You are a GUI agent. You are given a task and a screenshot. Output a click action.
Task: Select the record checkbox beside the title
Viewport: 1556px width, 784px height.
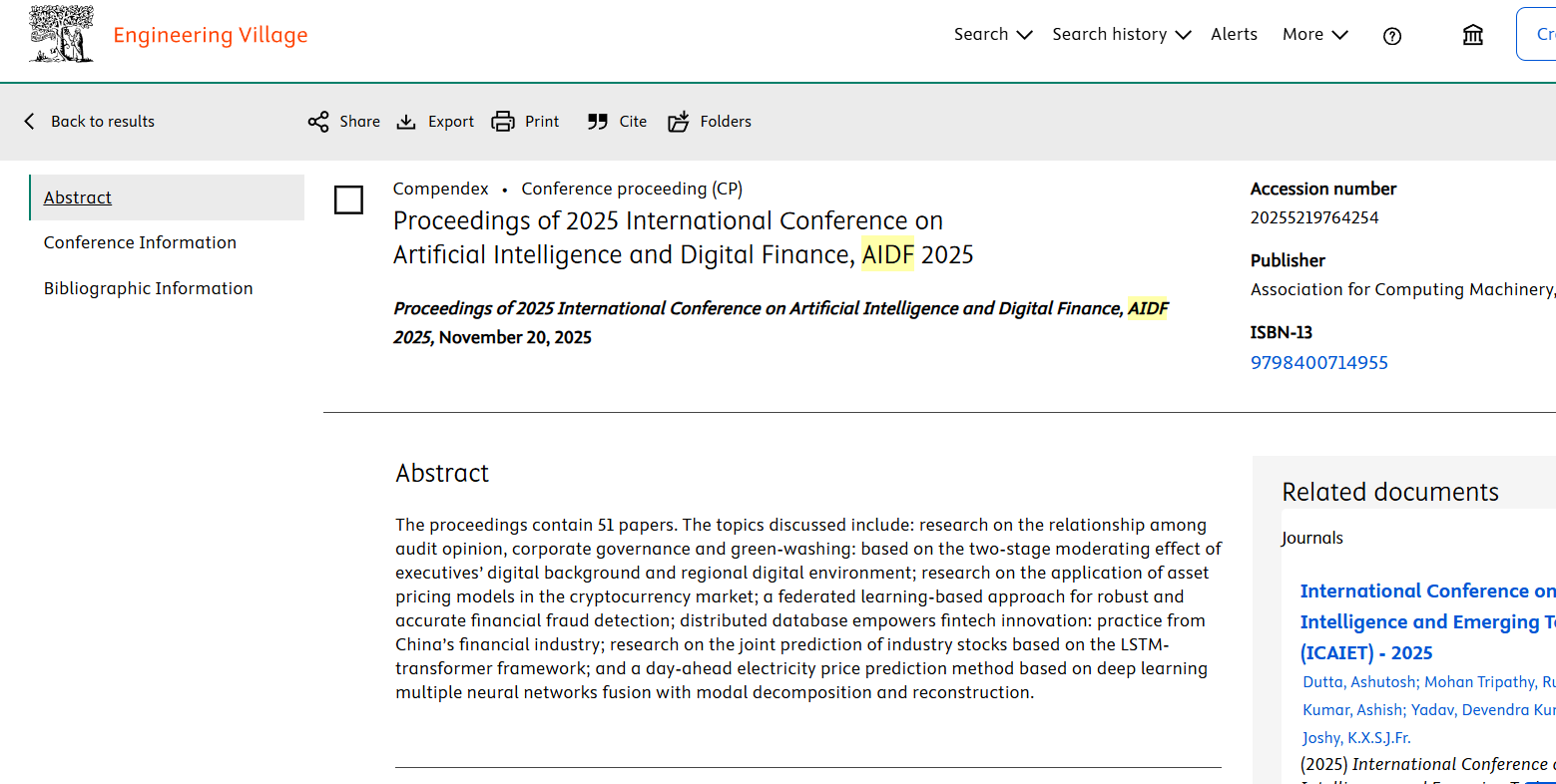[348, 199]
